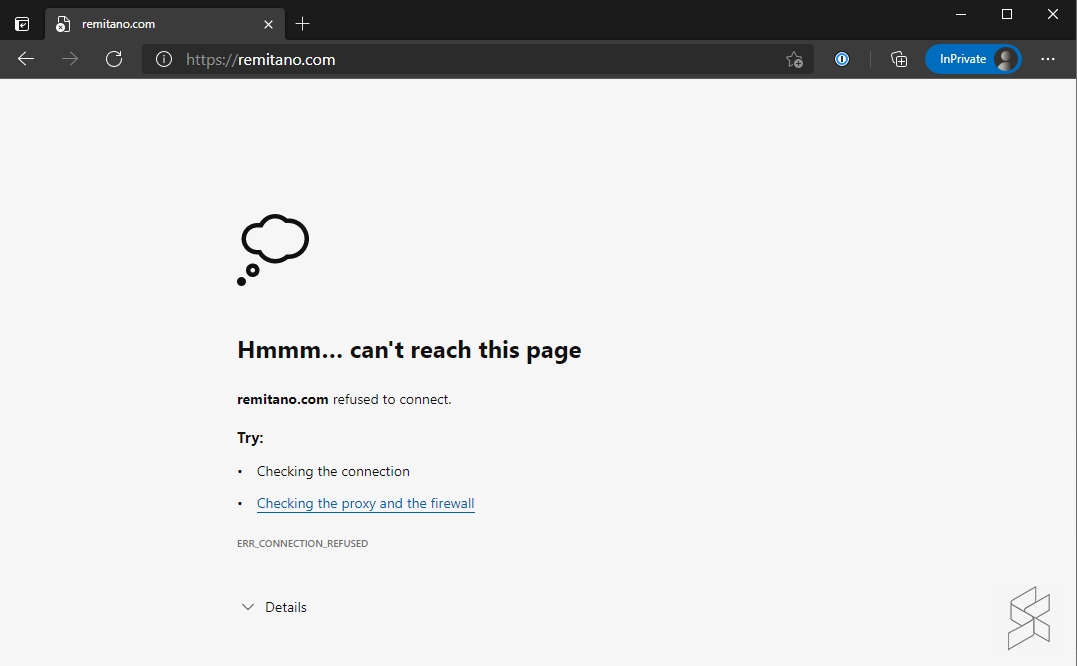Screen dimensions: 1077x666
Task: Minimize the browser window
Action: 961,14
